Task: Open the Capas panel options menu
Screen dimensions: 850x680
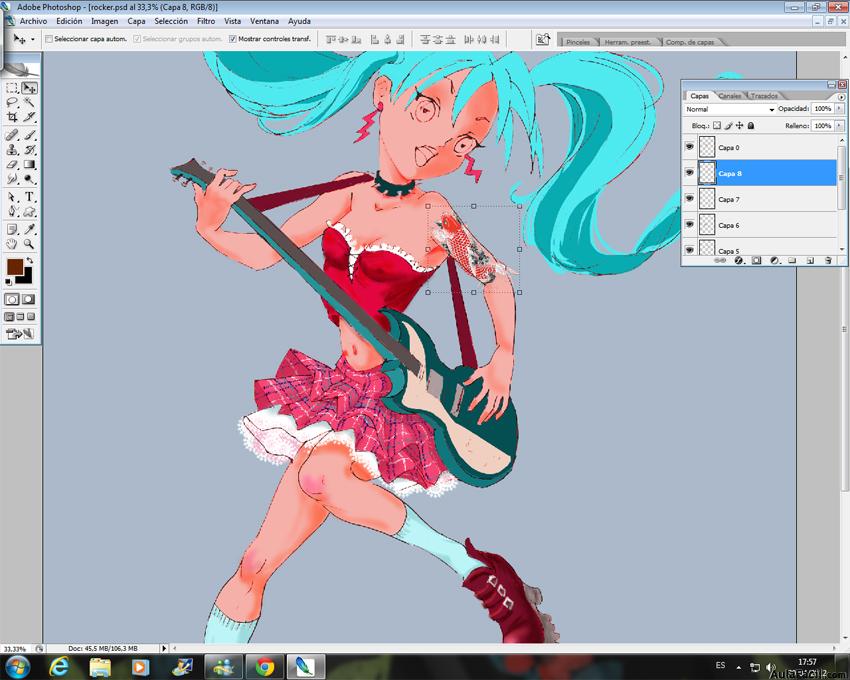Action: click(x=841, y=97)
